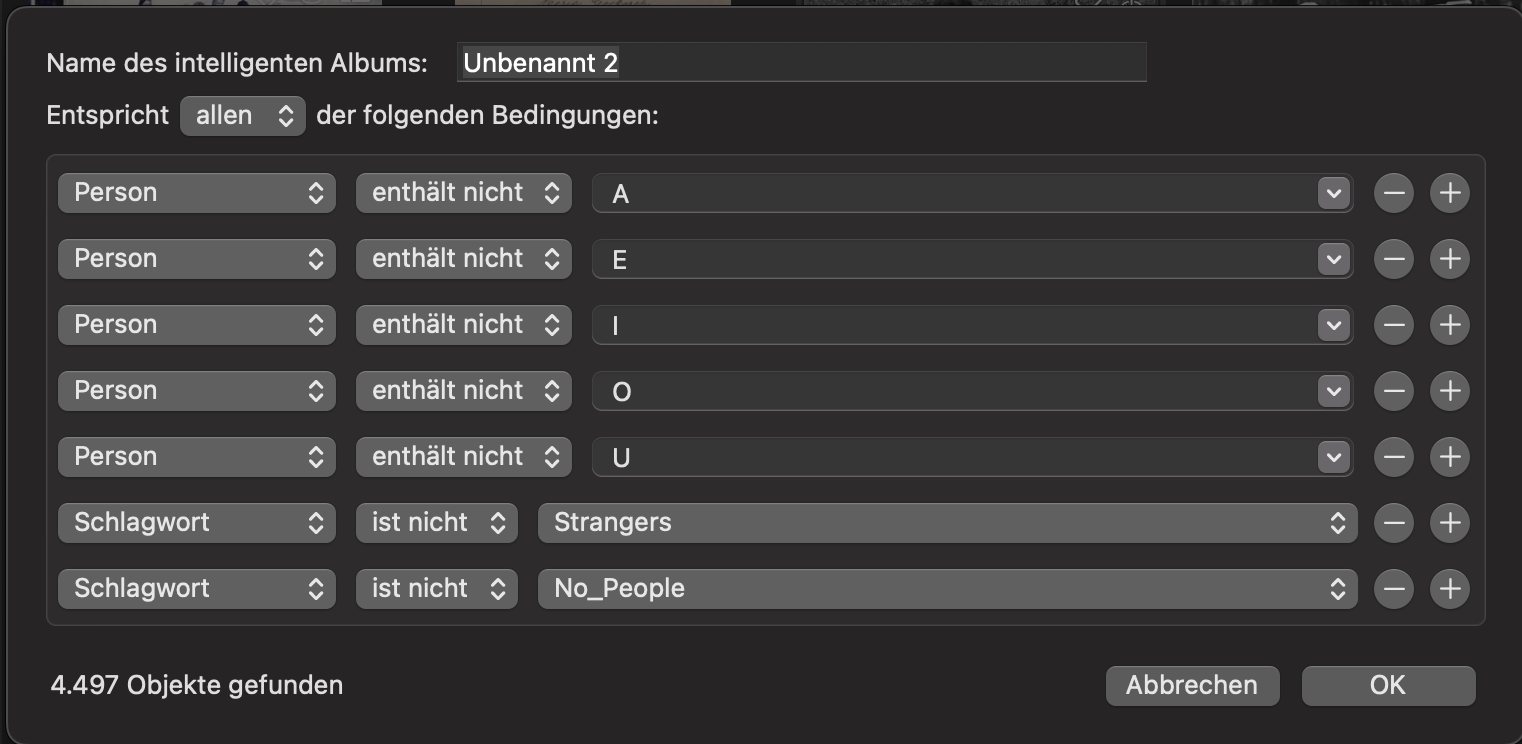Click the OK button
Screen dimensions: 1522x744
click(x=1388, y=686)
